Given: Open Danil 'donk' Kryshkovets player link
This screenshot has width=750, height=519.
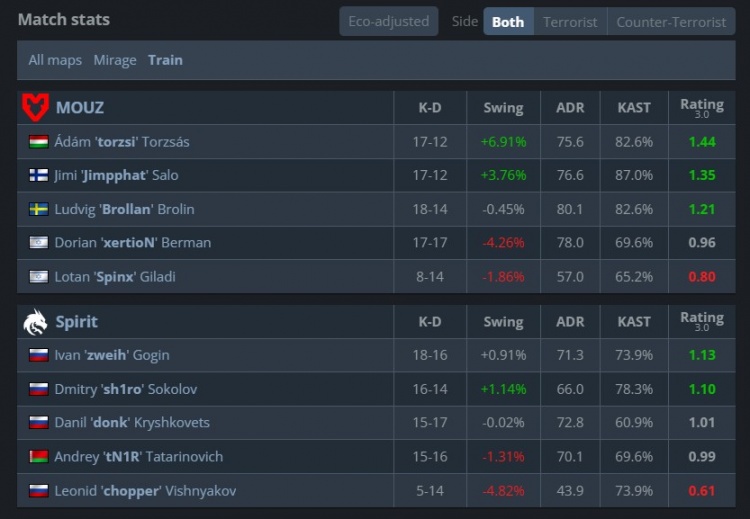Looking at the screenshot, I should click(132, 423).
